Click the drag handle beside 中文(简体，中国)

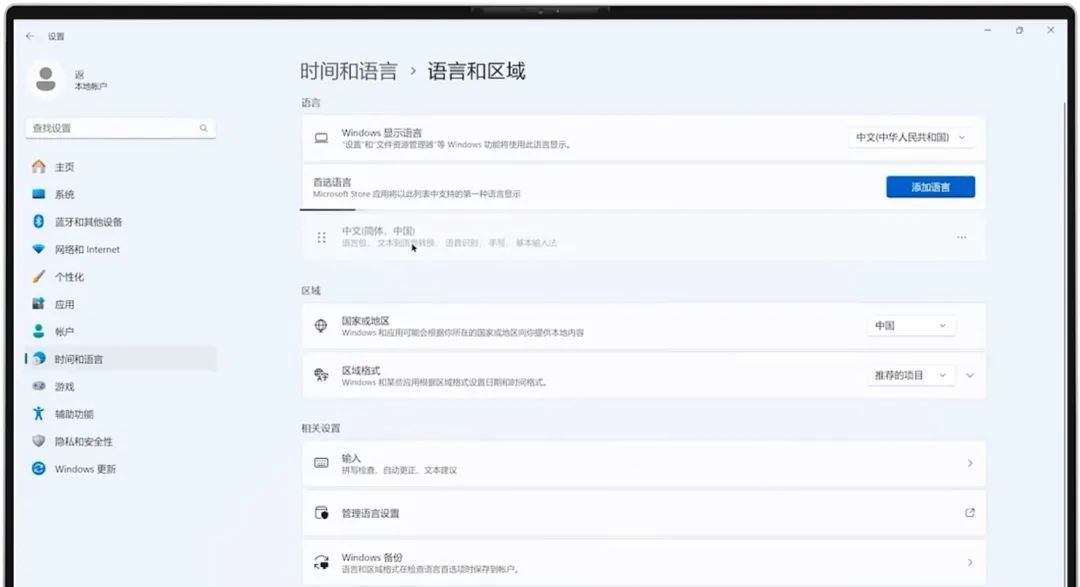(321, 238)
